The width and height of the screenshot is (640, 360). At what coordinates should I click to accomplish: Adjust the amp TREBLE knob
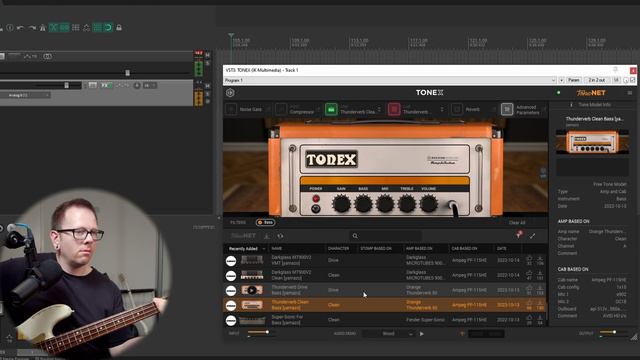(x=407, y=203)
